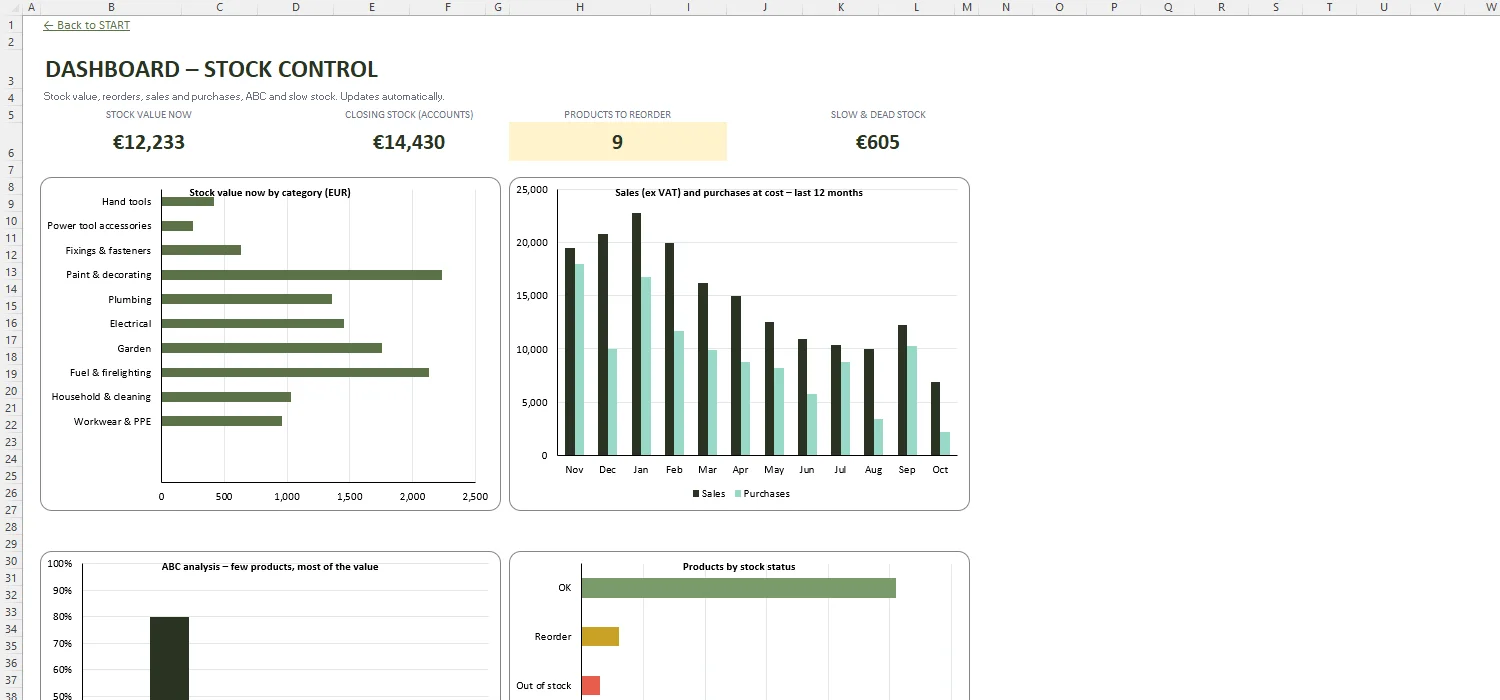This screenshot has width=1500, height=700.
Task: Select the ABC analysis chart title
Action: [270, 567]
